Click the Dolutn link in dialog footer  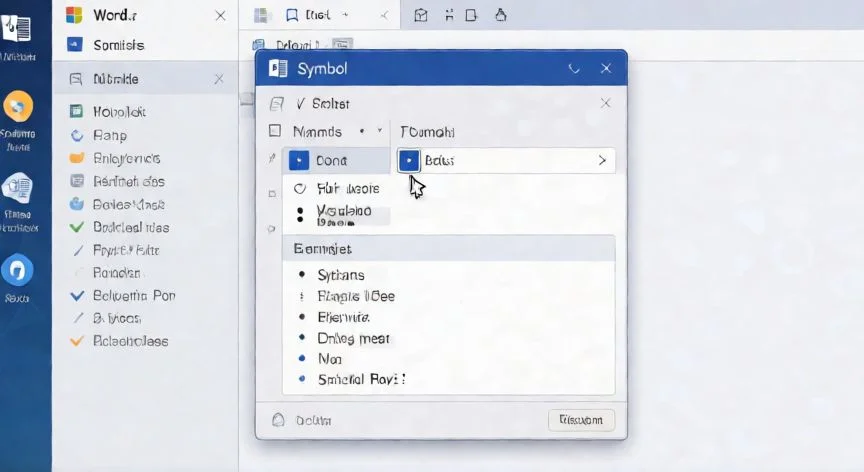coord(314,421)
